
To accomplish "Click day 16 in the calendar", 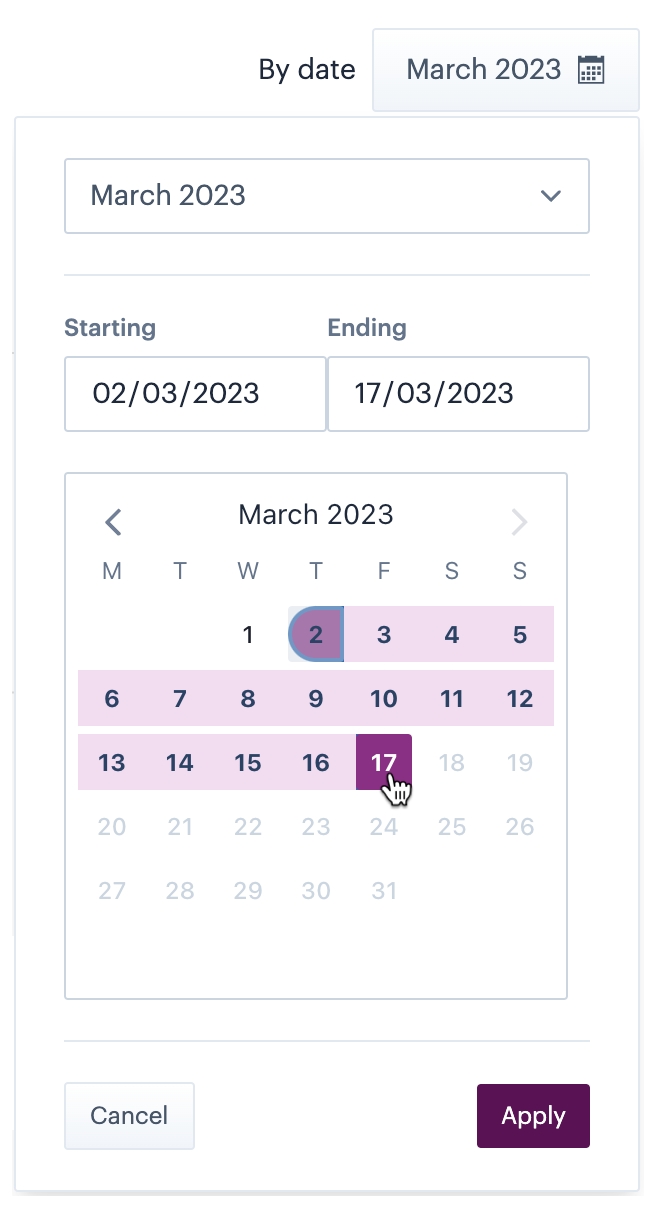I will pos(316,762).
